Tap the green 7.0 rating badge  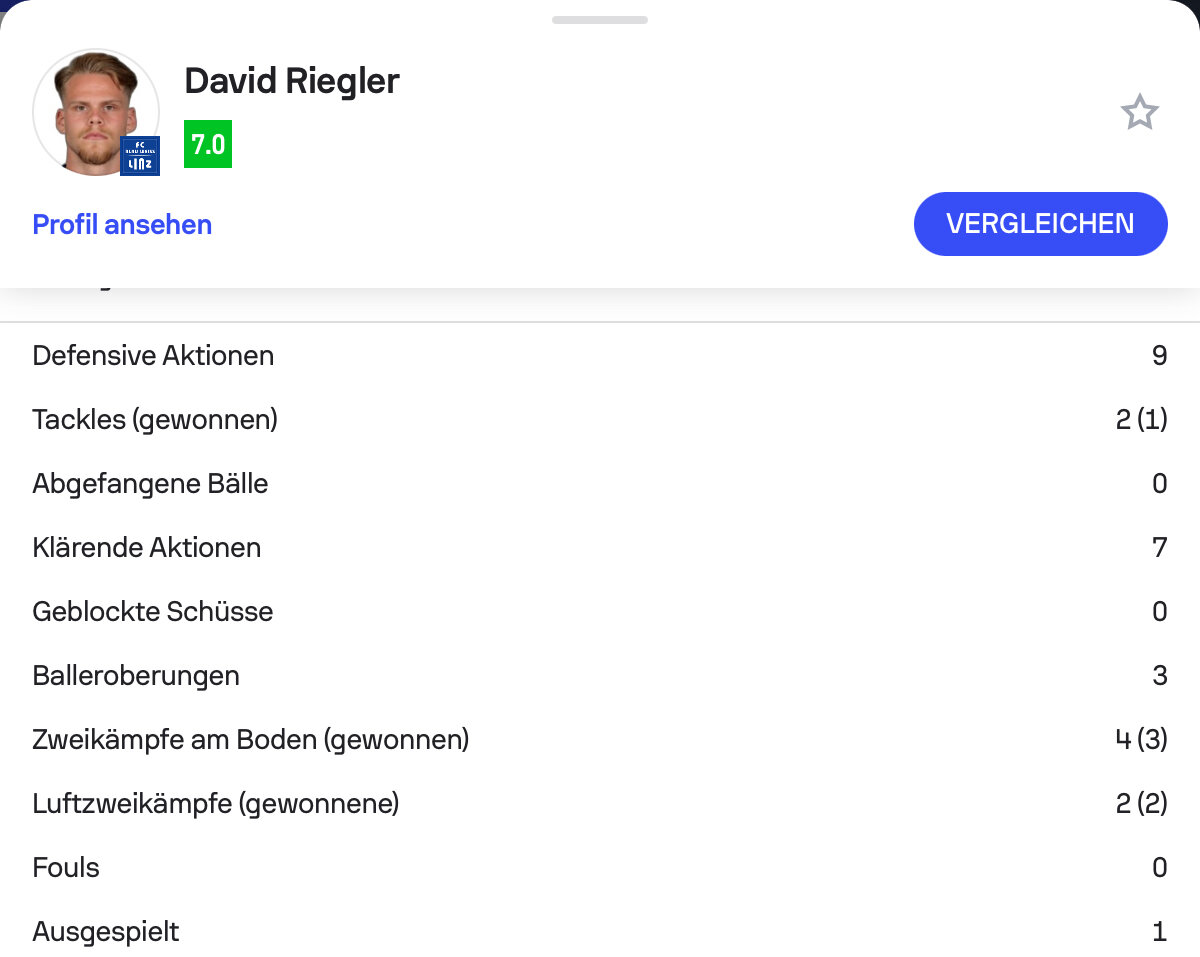point(208,144)
